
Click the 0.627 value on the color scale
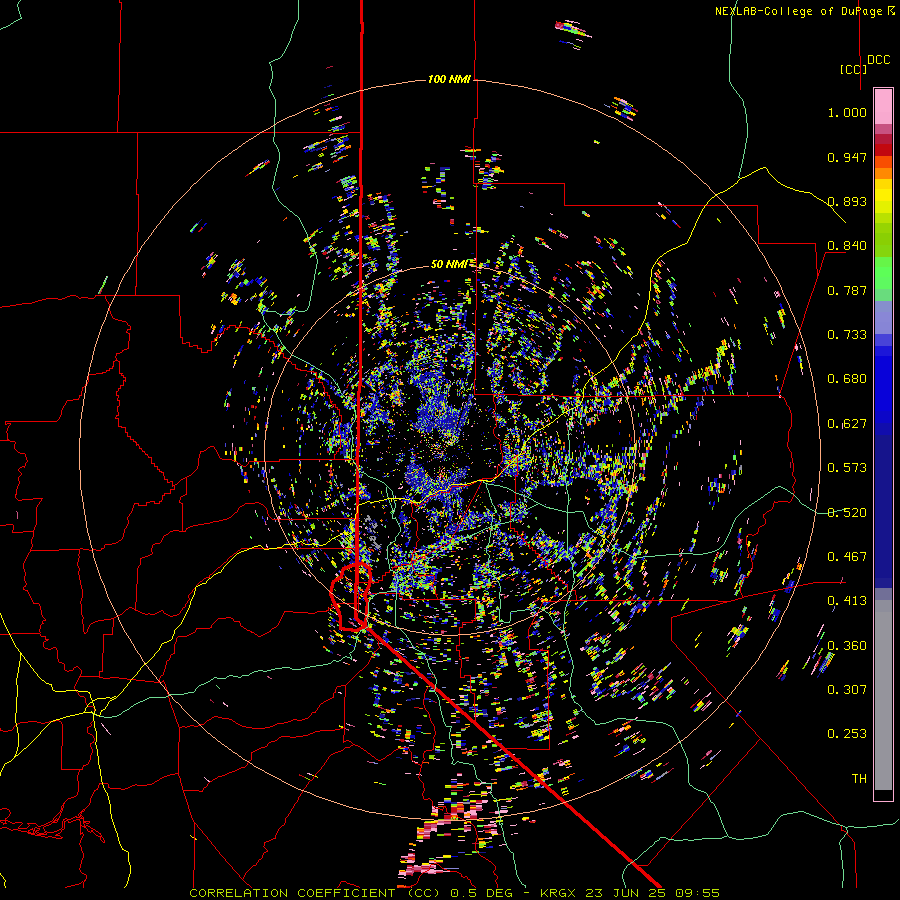(847, 424)
